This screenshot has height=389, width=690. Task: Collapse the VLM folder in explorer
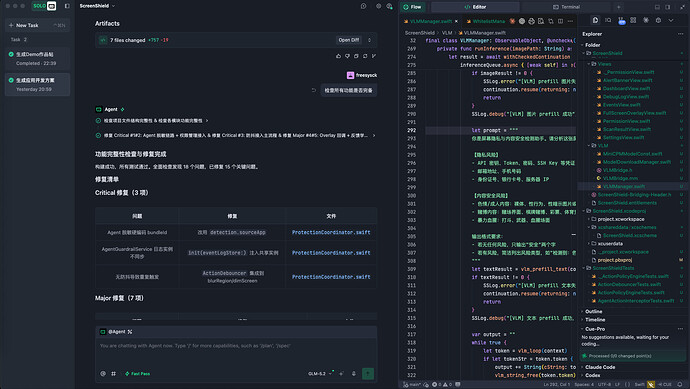click(602, 145)
